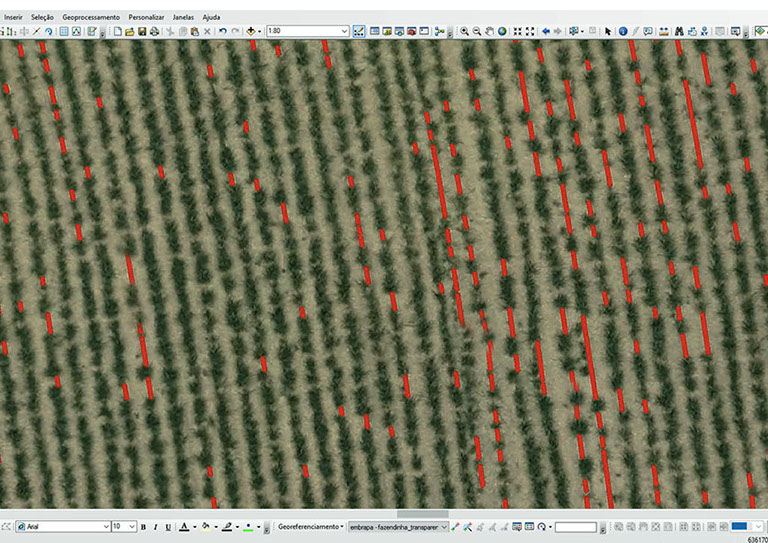Go back to previous extent
This screenshot has width=768, height=543.
click(x=545, y=31)
